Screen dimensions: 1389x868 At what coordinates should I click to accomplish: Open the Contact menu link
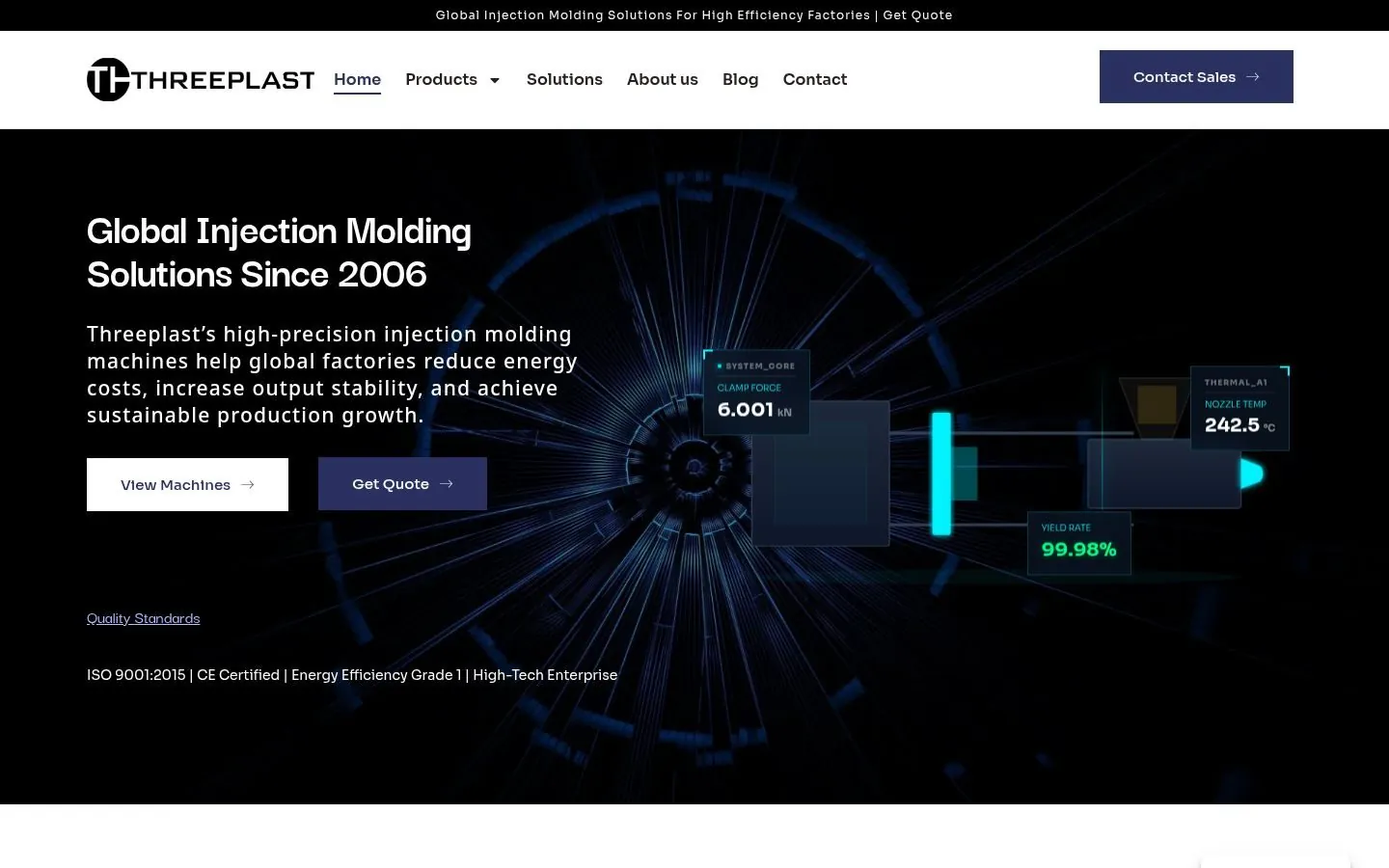815,79
